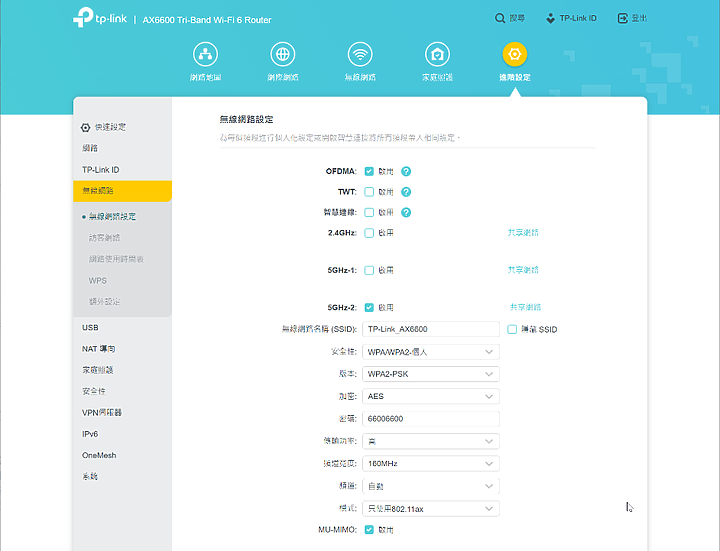Click 共享網路 link beside 2.4GHz

(523, 233)
